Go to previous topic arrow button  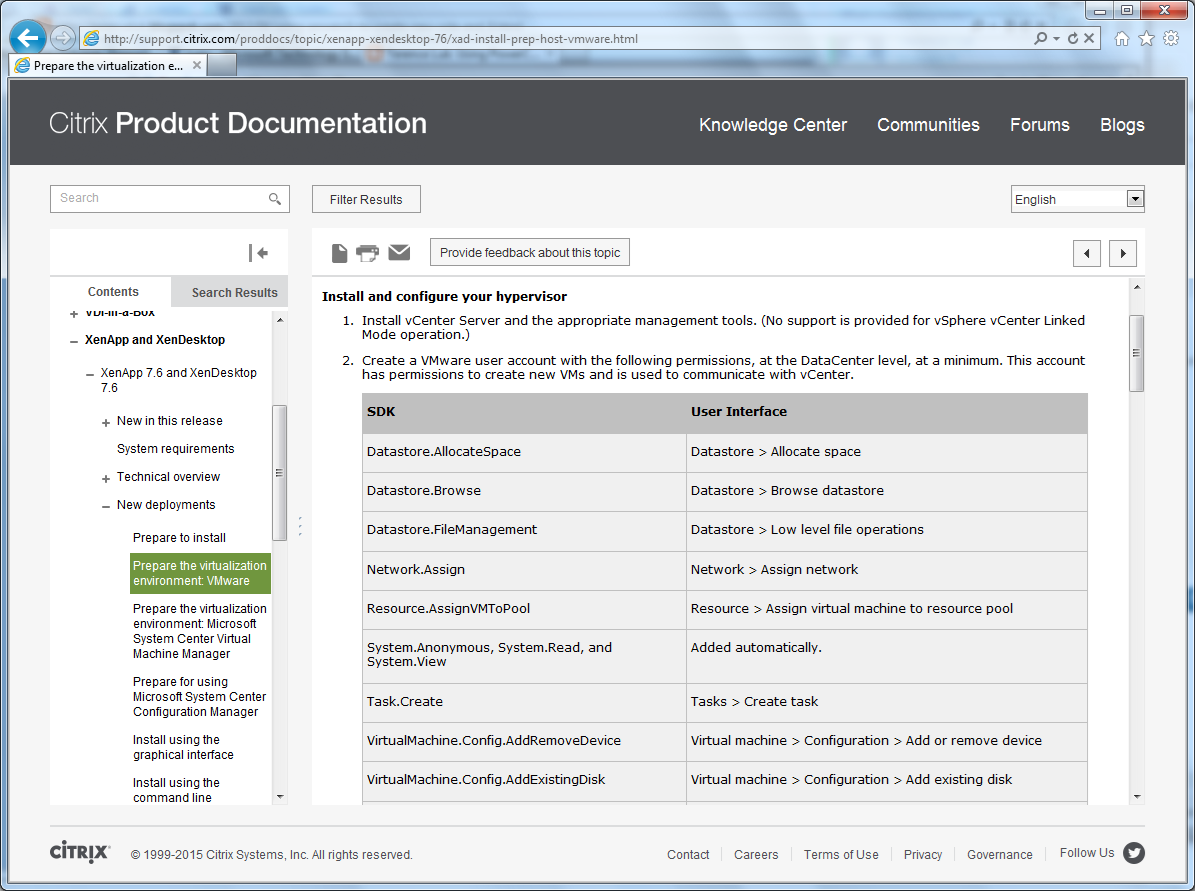pyautogui.click(x=1087, y=253)
